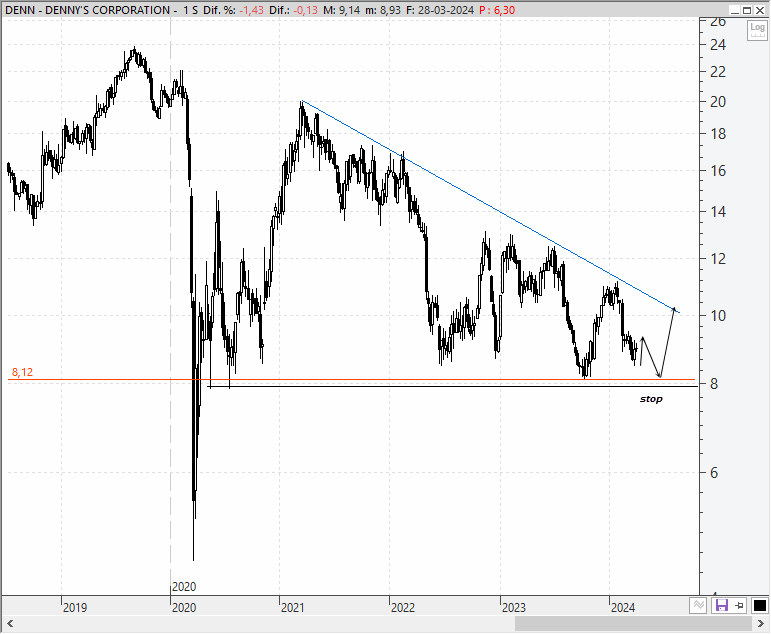The height and width of the screenshot is (634, 771).
Task: Close the DENN chart window
Action: pyautogui.click(x=760, y=10)
